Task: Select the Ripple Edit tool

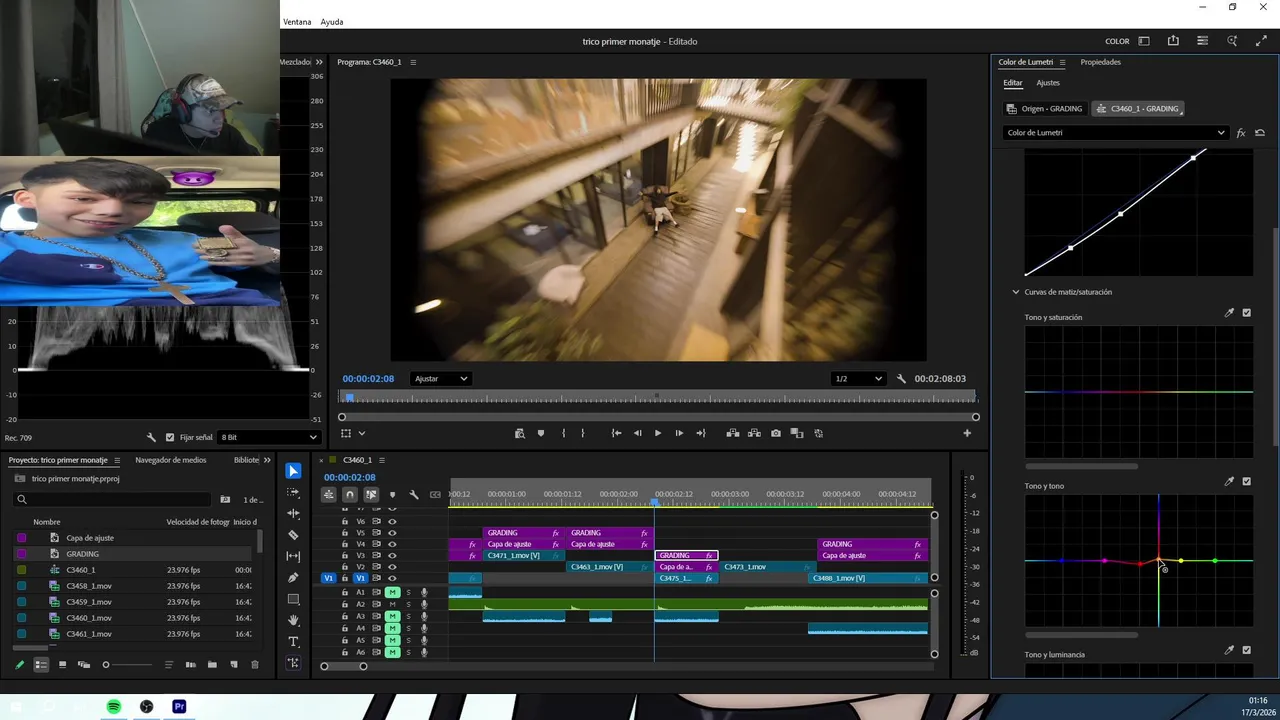Action: [x=293, y=513]
